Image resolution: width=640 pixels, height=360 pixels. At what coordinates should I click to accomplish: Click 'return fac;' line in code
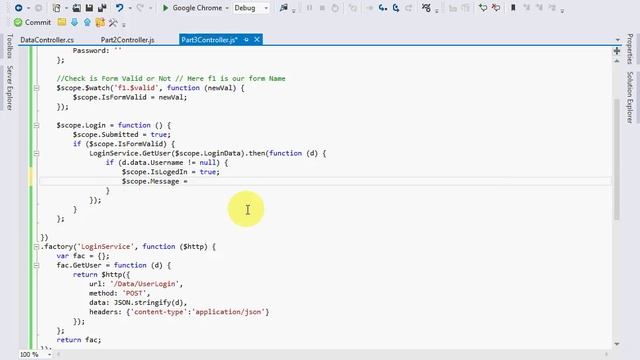(x=79, y=340)
